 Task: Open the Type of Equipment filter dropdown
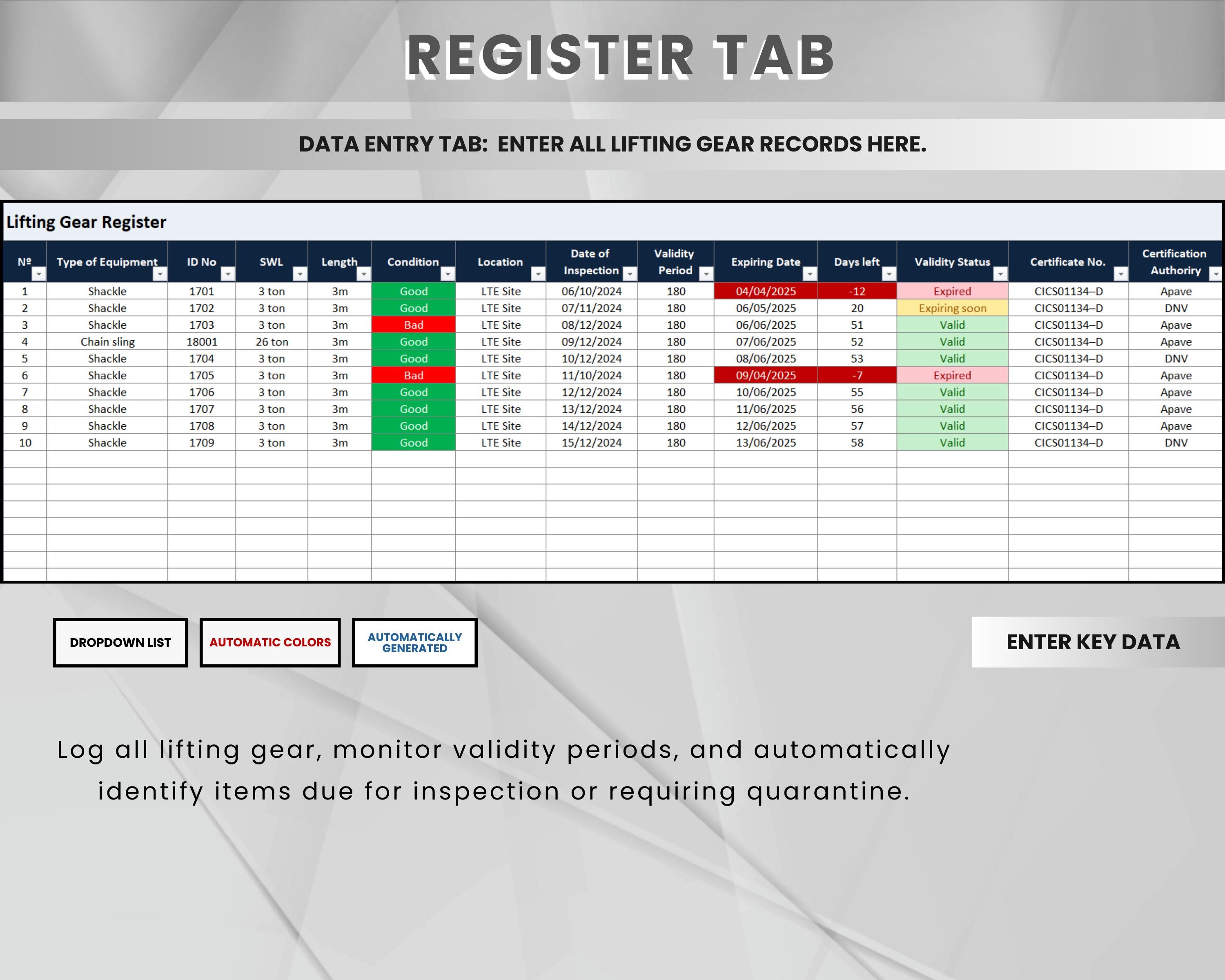click(x=161, y=275)
